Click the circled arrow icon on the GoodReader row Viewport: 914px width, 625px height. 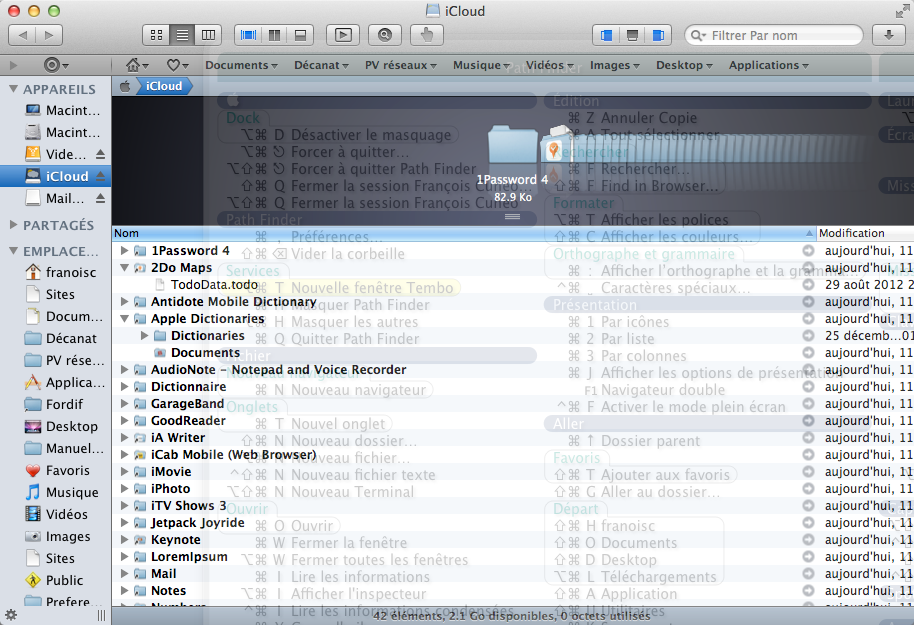click(808, 421)
